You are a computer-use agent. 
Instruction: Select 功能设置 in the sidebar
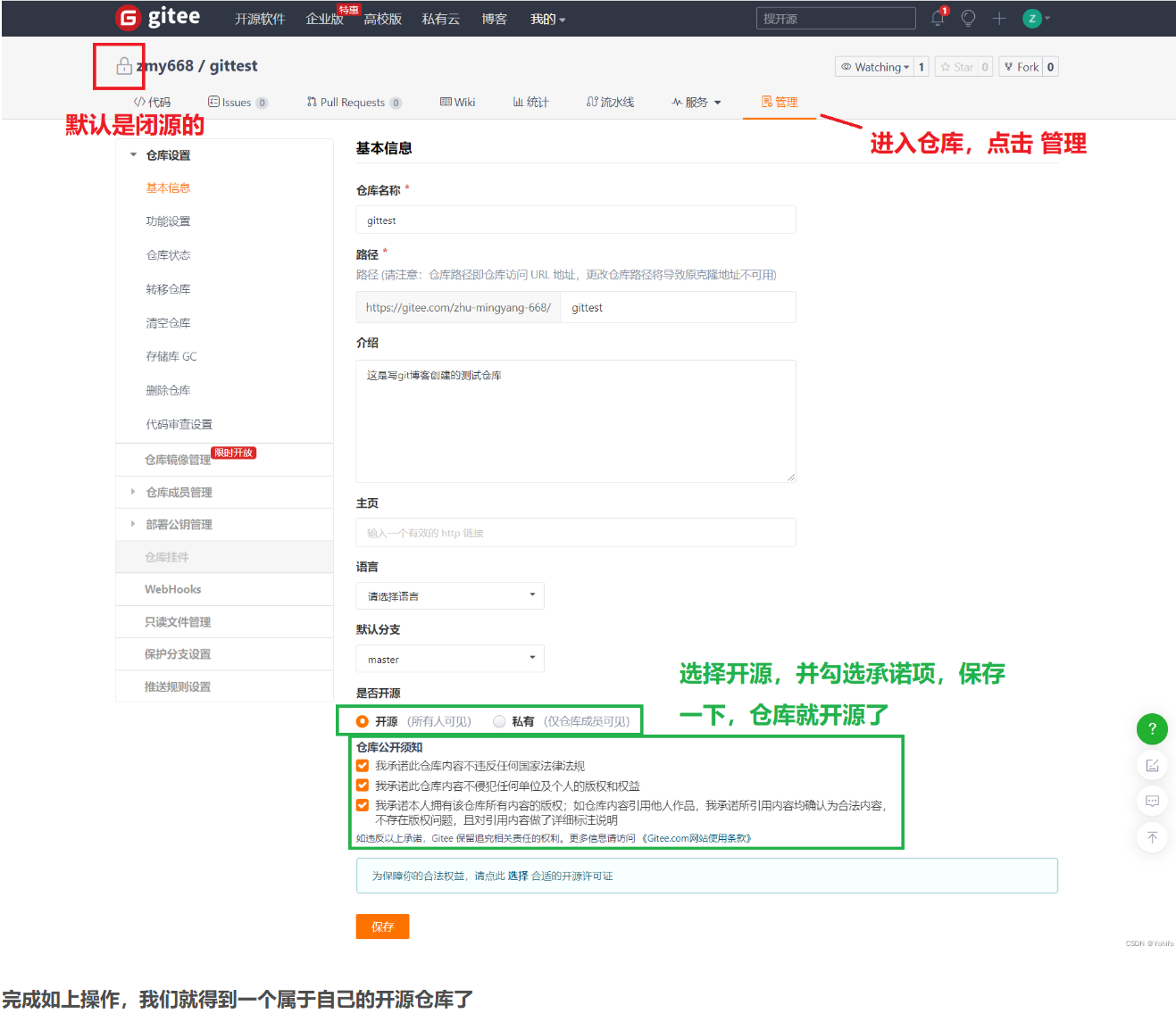168,221
